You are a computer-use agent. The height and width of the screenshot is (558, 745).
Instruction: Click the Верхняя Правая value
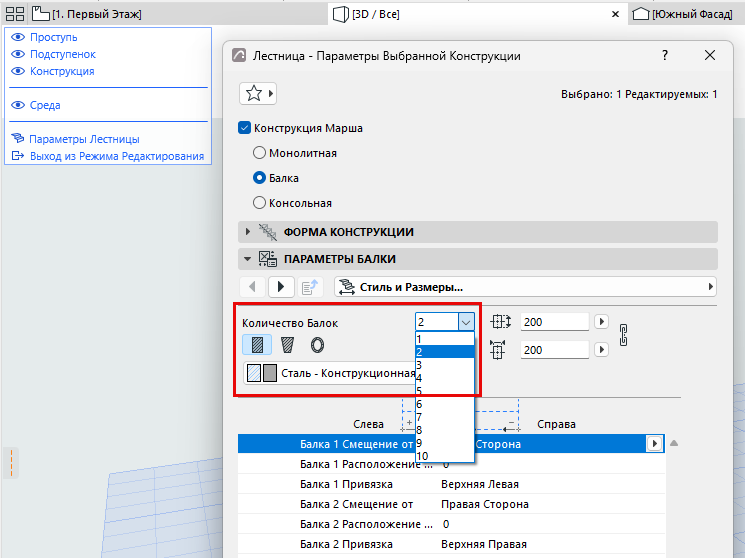point(484,544)
